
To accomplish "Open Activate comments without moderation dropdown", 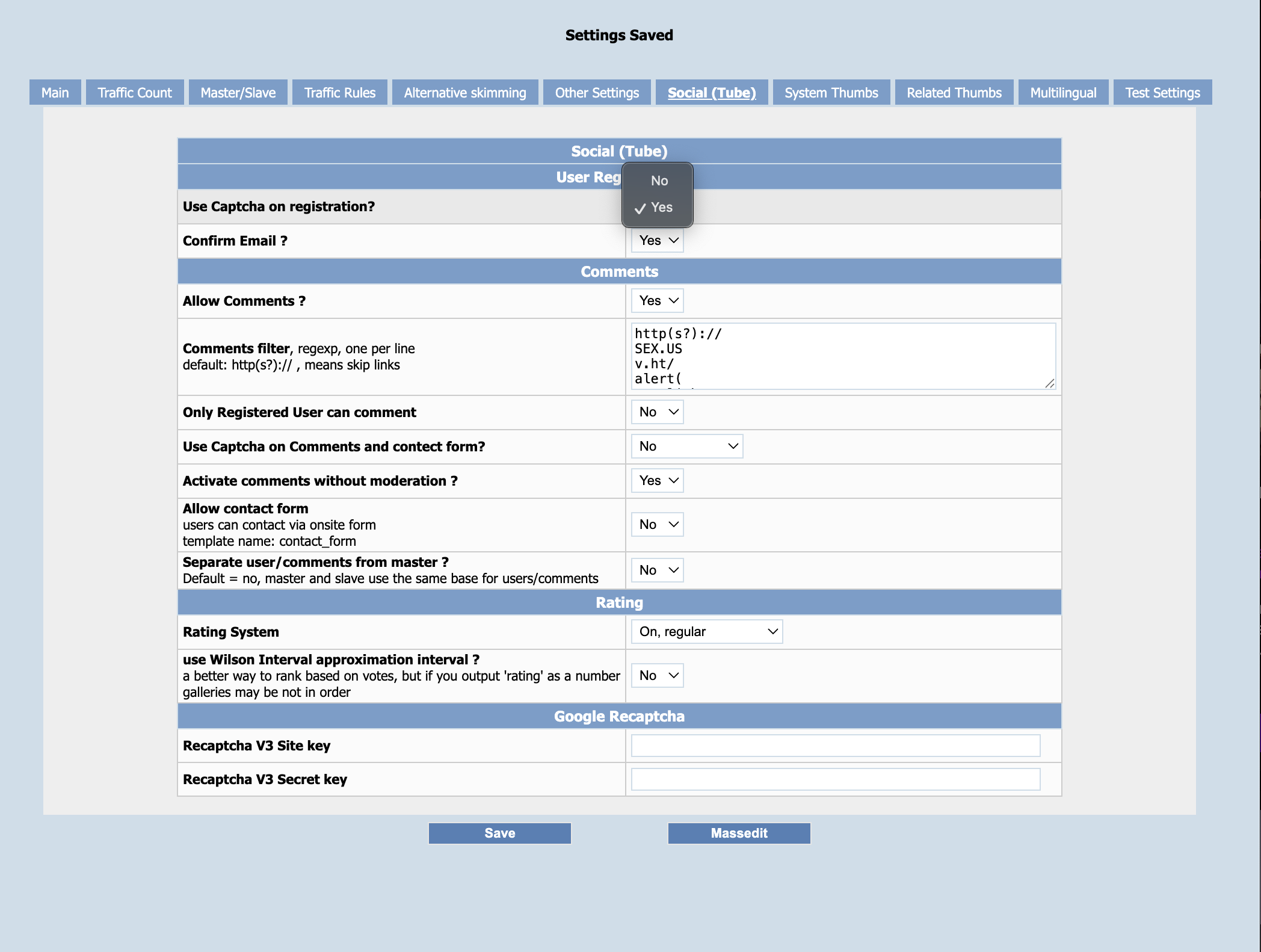I will coord(658,481).
